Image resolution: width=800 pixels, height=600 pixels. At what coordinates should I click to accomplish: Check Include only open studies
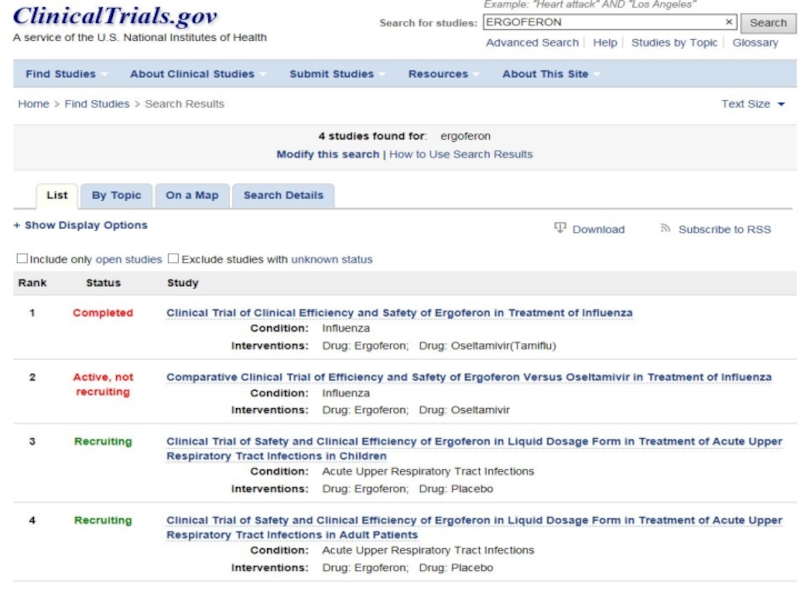coord(22,258)
